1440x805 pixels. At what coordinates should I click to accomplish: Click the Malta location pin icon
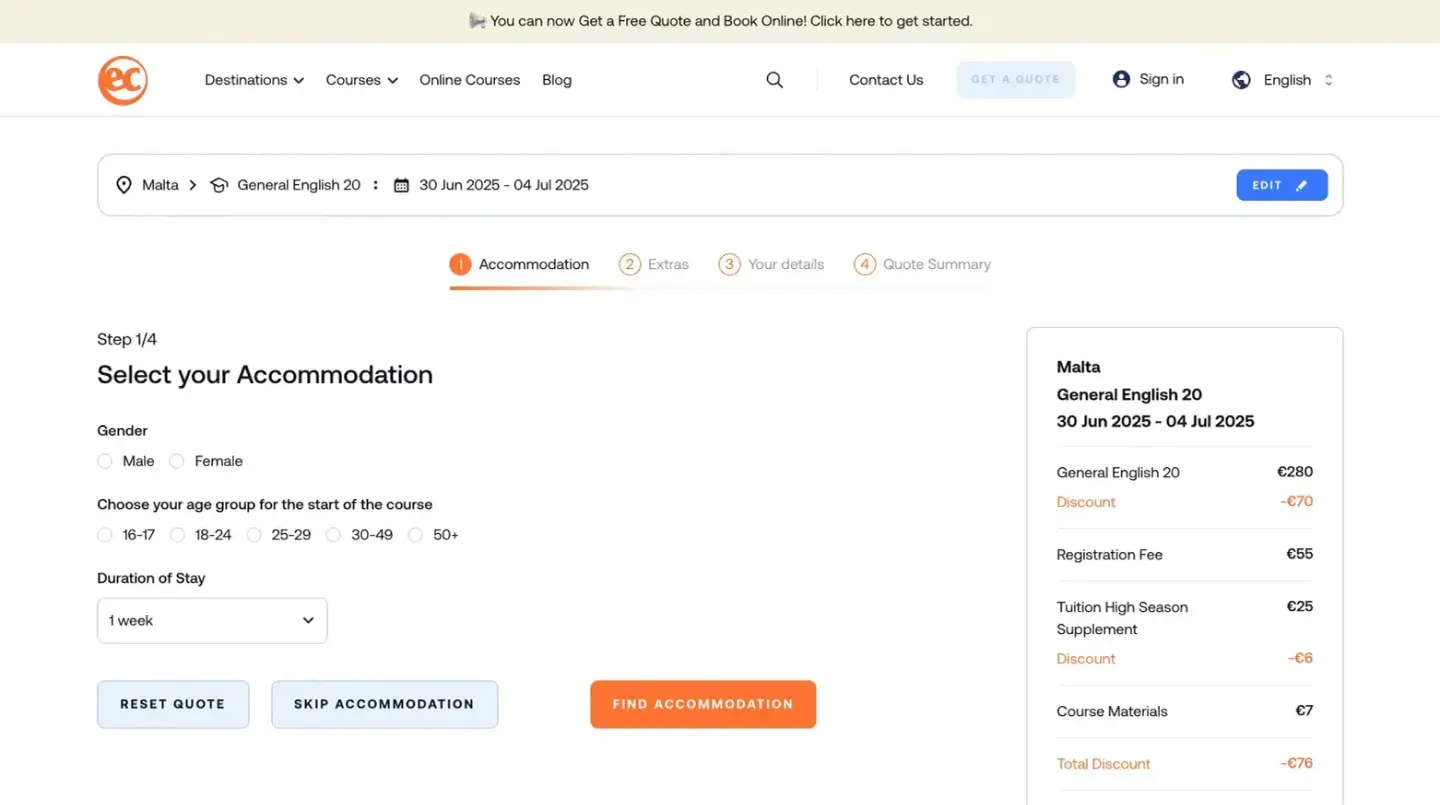[124, 185]
